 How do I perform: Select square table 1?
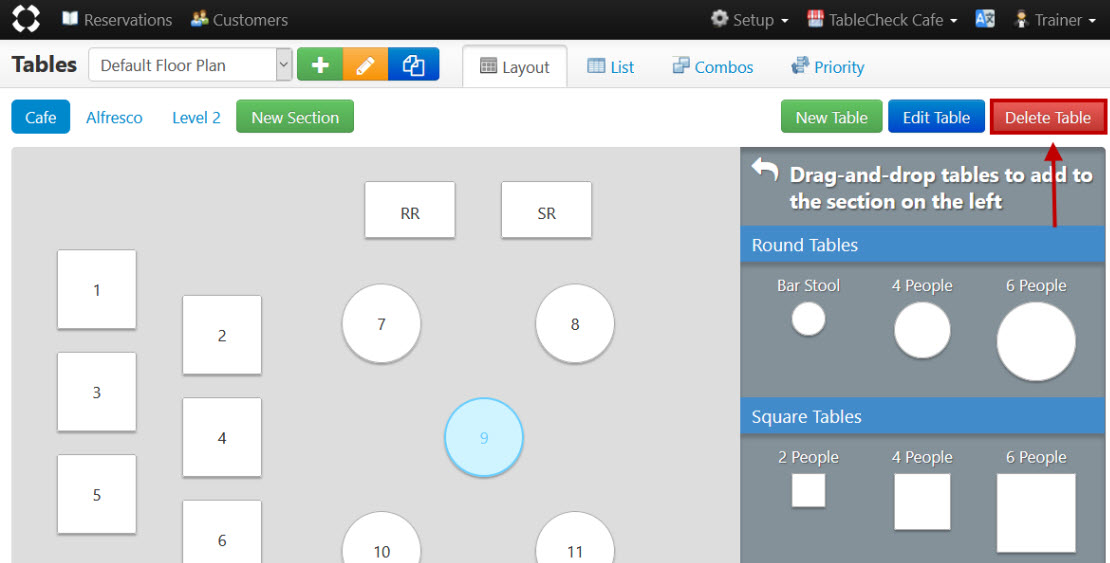coord(97,289)
